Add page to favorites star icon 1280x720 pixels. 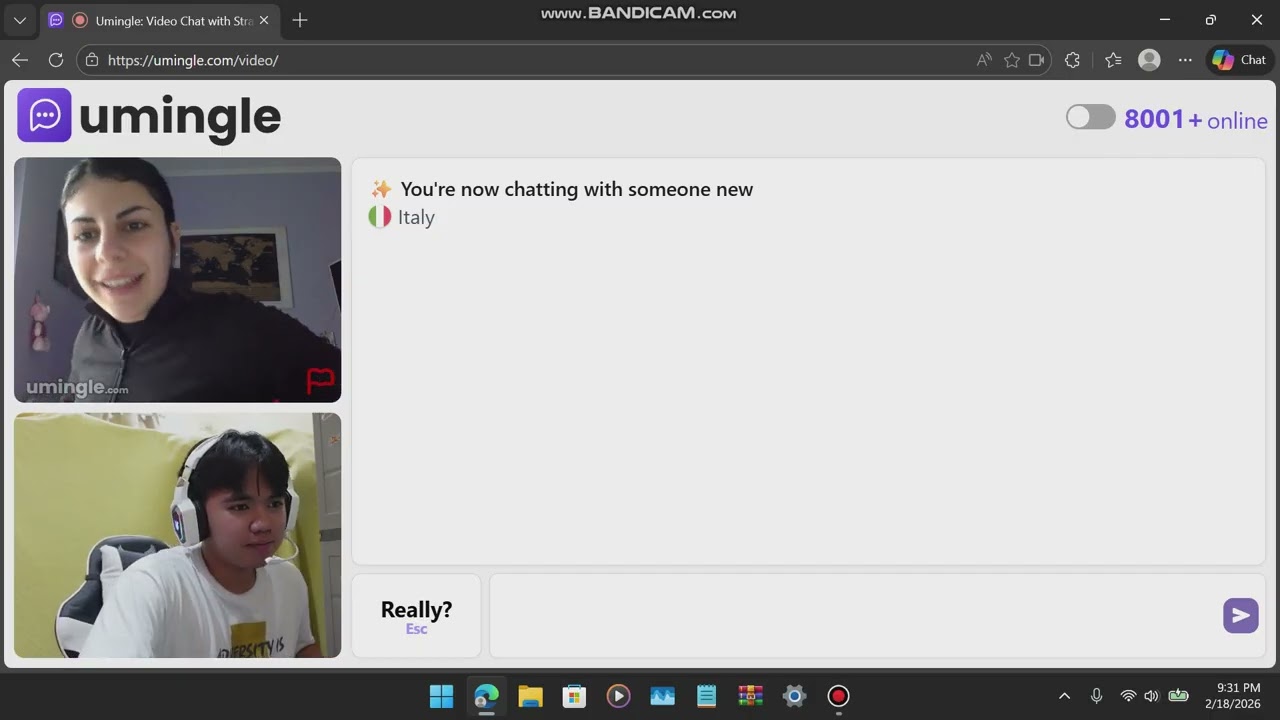pos(1012,60)
